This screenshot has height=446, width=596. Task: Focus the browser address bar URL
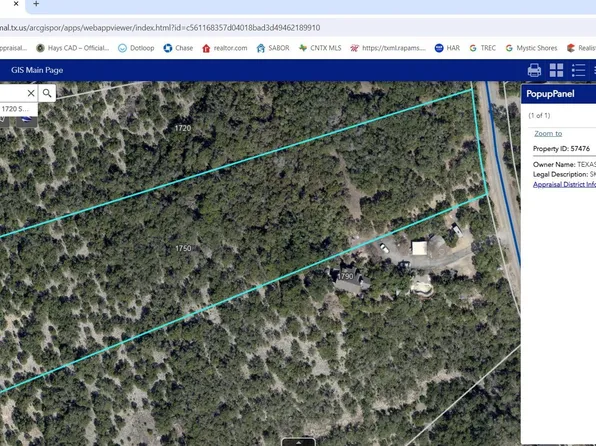(160, 28)
